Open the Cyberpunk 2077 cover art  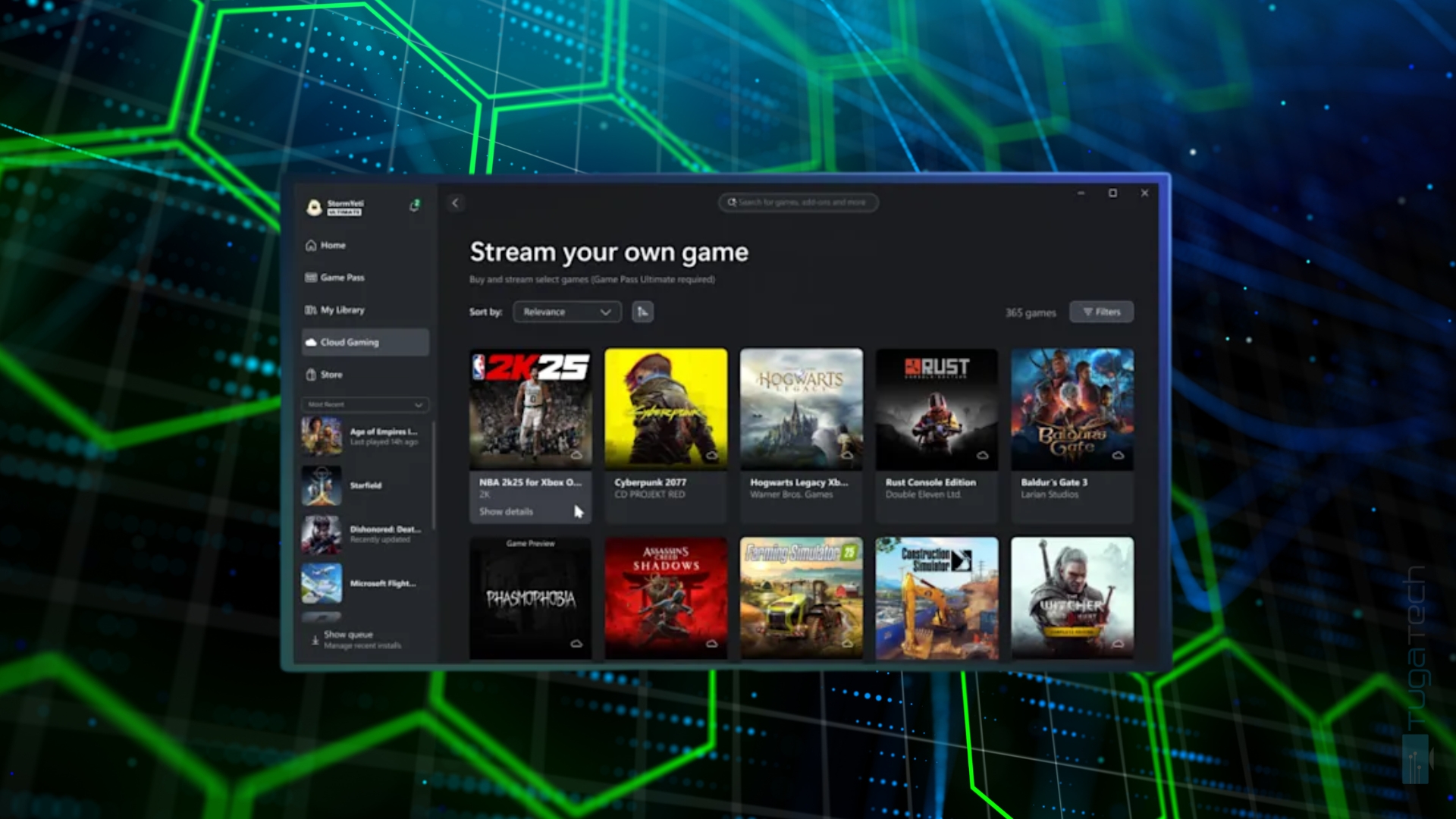[x=666, y=409]
